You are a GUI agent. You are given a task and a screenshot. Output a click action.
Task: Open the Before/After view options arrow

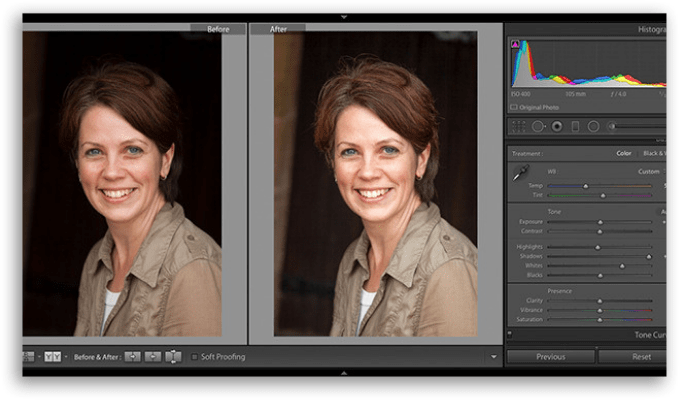click(x=66, y=357)
